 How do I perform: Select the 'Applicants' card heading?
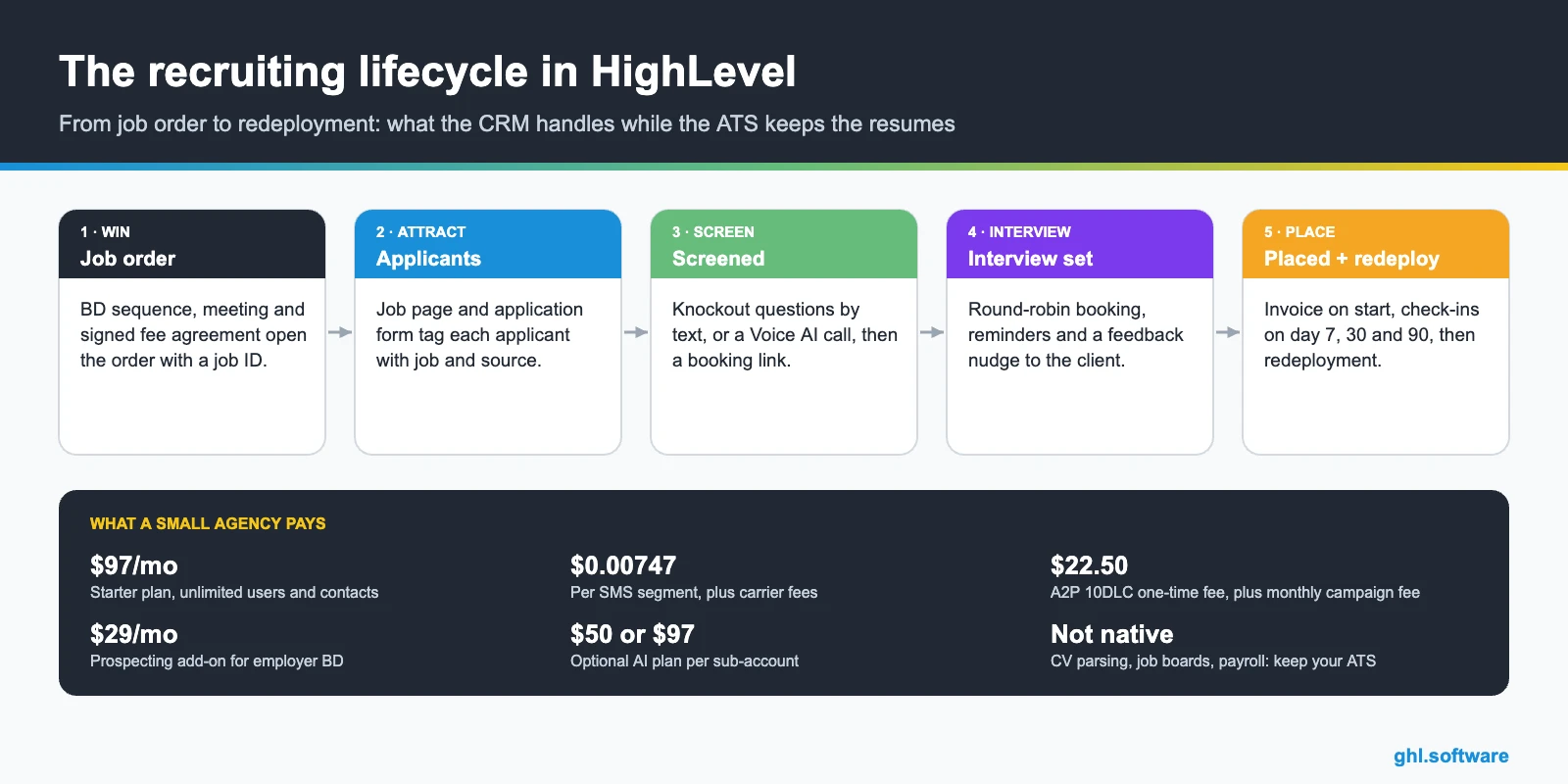(x=428, y=259)
